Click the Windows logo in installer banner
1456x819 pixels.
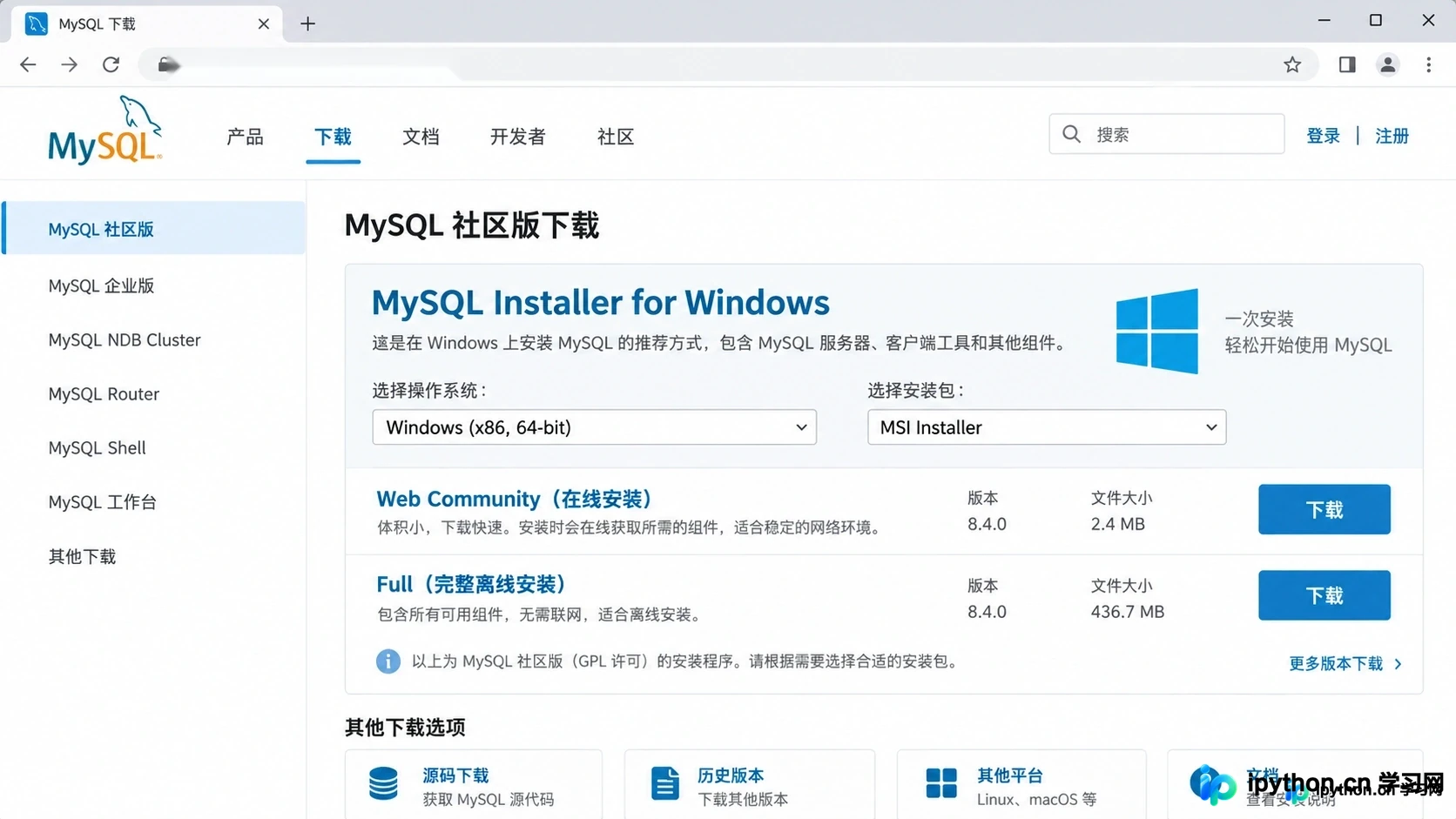1156,331
